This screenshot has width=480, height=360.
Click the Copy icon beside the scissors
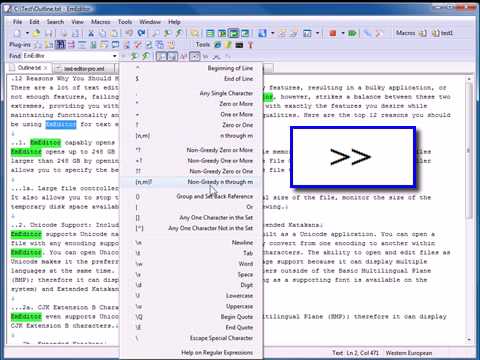[103, 33]
